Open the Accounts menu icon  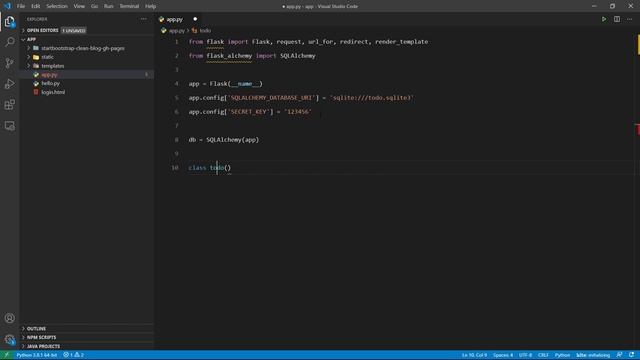(x=9, y=318)
